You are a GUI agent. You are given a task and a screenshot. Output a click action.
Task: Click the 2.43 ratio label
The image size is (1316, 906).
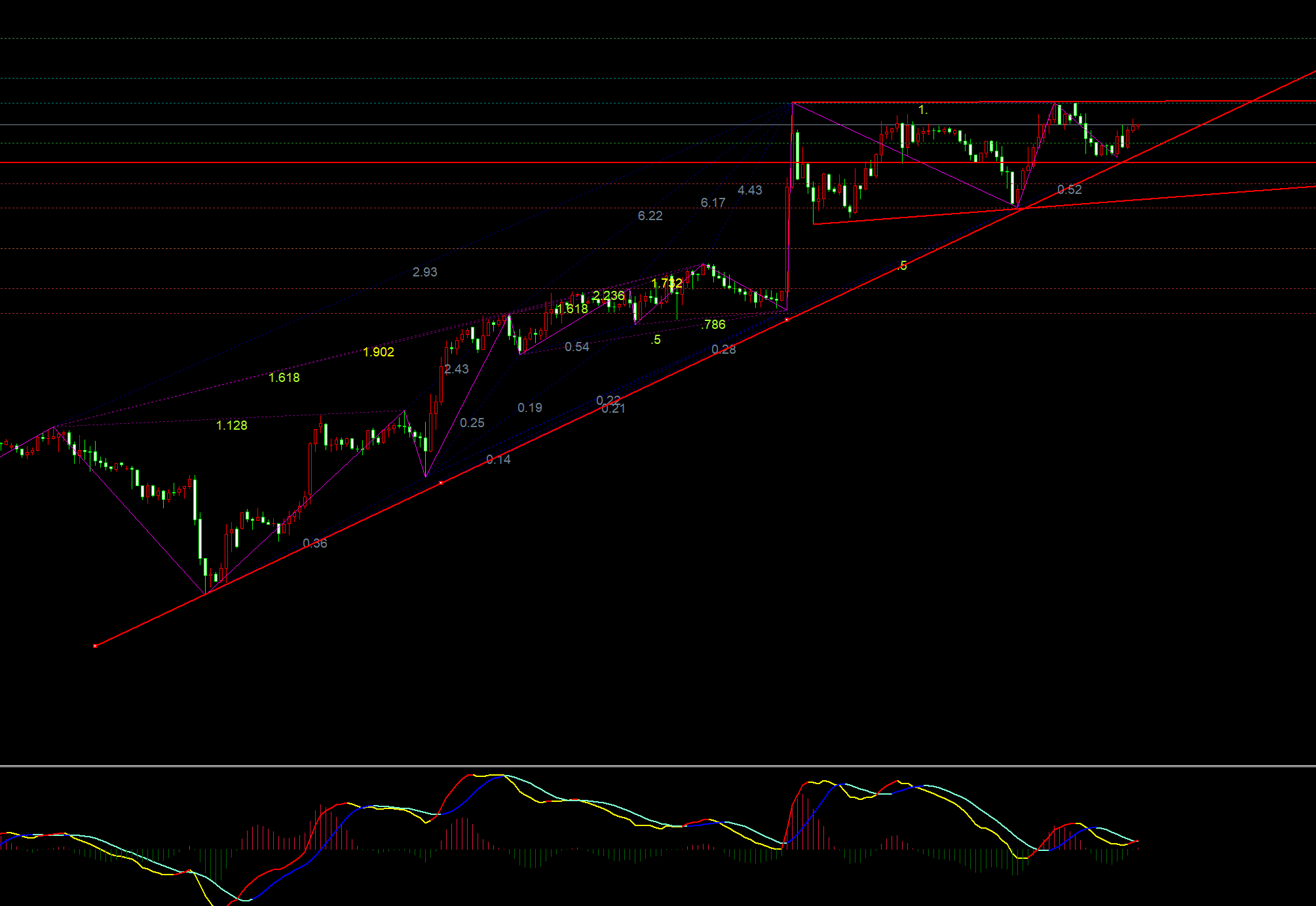[456, 369]
